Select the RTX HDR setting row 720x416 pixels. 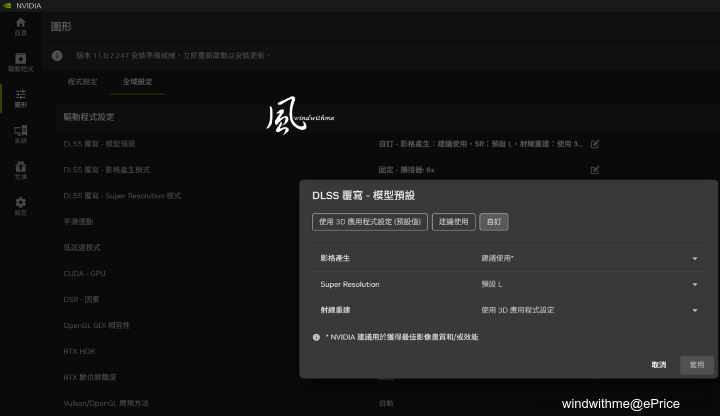[x=79, y=351]
